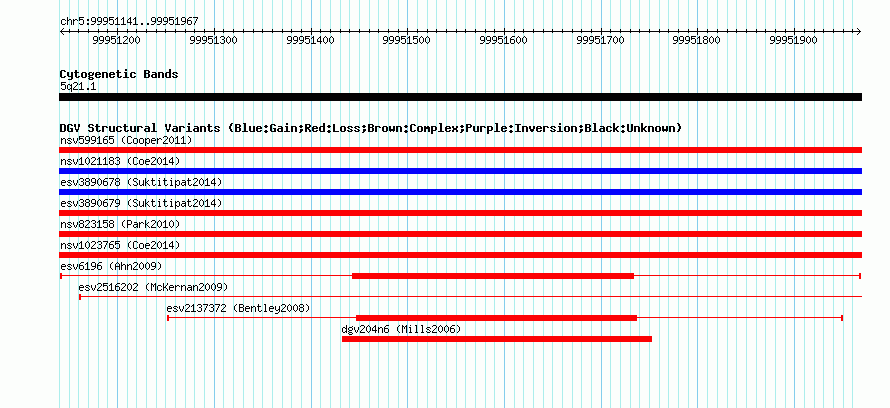Image resolution: width=890 pixels, height=408 pixels.
Task: Click ruler position 99951300
Action: pyautogui.click(x=214, y=41)
